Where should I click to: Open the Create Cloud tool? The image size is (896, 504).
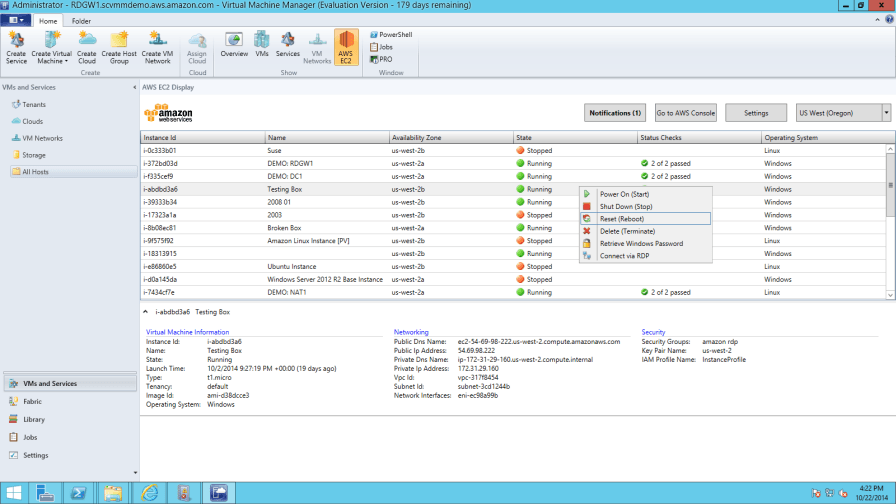(87, 47)
